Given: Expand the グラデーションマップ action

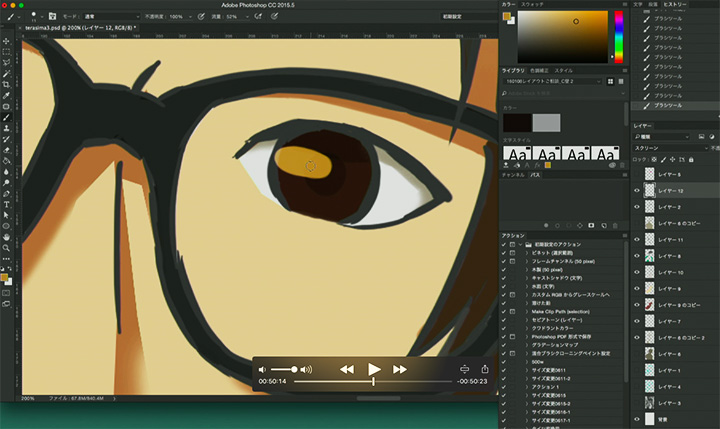Looking at the screenshot, I should (527, 345).
